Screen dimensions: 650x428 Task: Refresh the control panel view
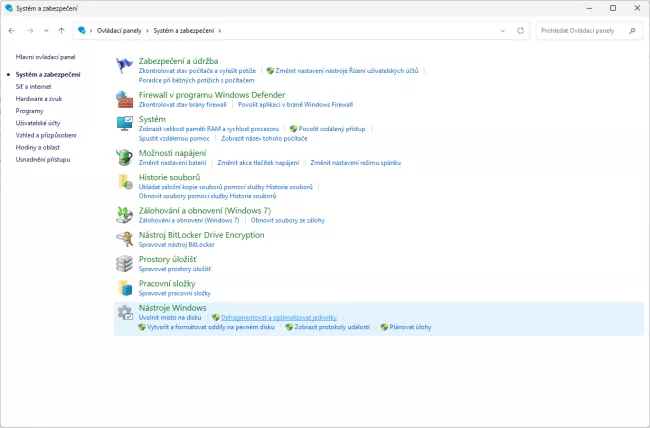(x=521, y=31)
